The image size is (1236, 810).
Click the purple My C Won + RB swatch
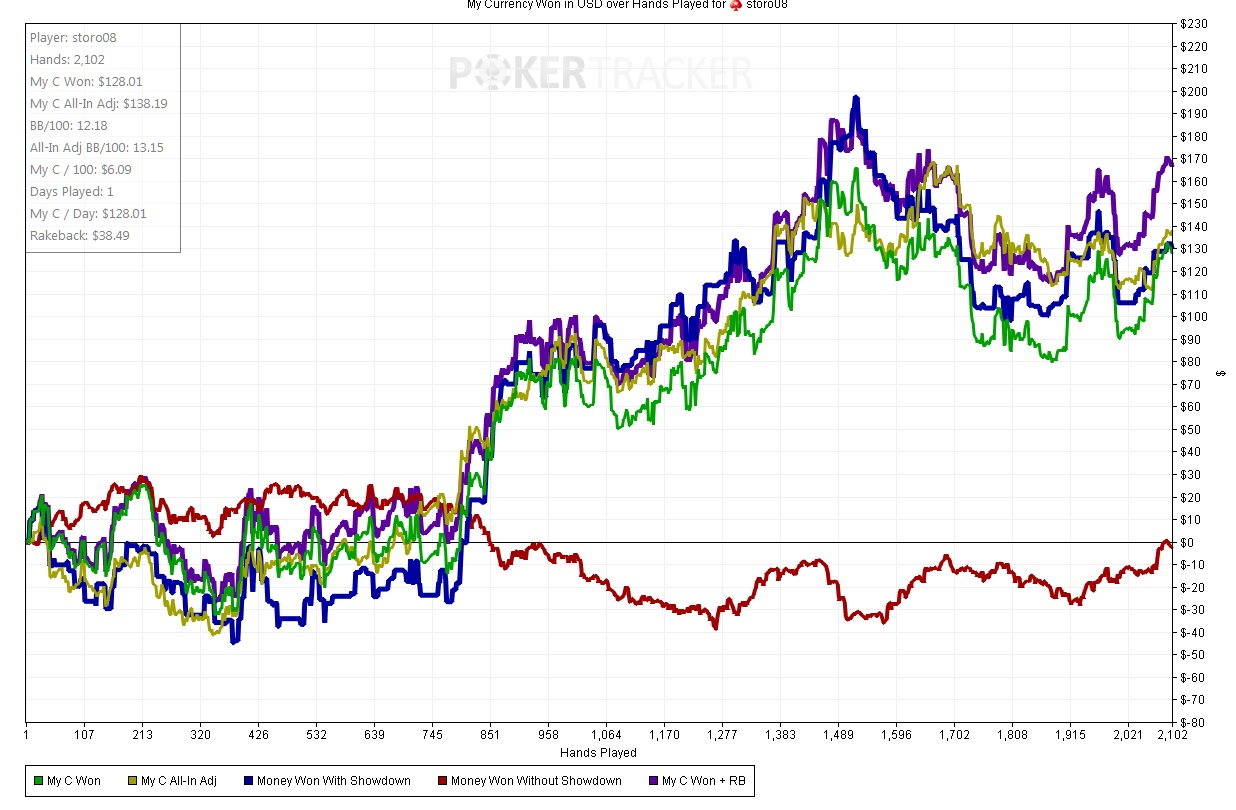pos(653,781)
